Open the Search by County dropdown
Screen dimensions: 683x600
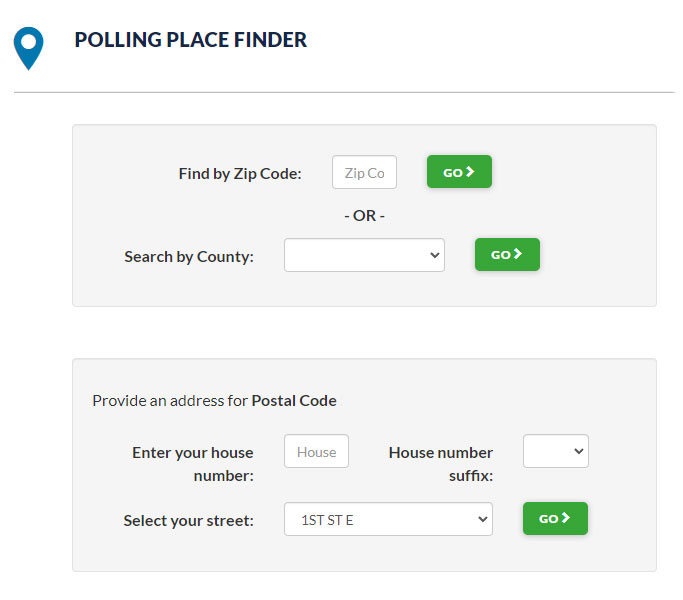click(x=364, y=255)
